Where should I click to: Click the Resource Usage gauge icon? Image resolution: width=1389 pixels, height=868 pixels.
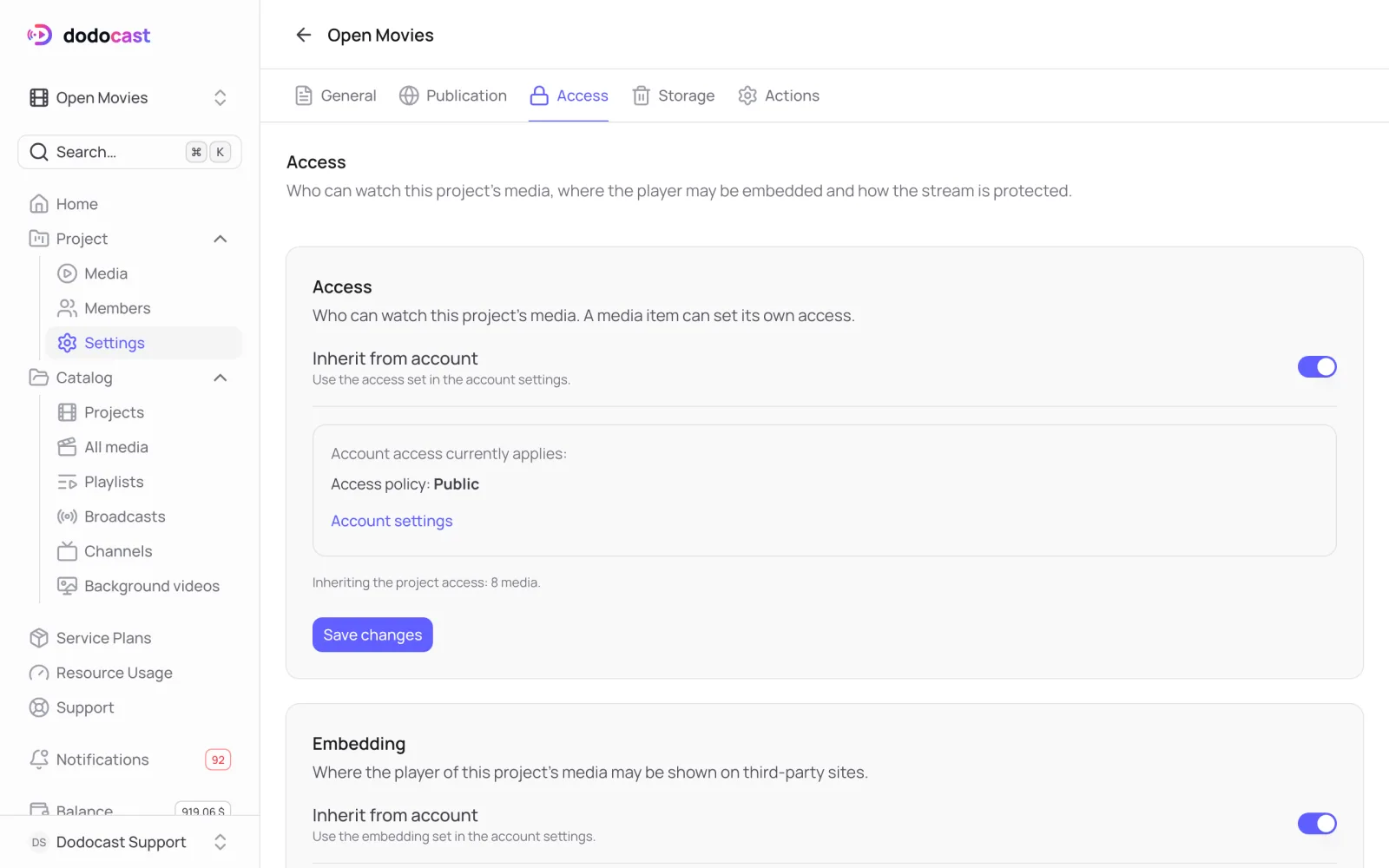pyautogui.click(x=39, y=673)
